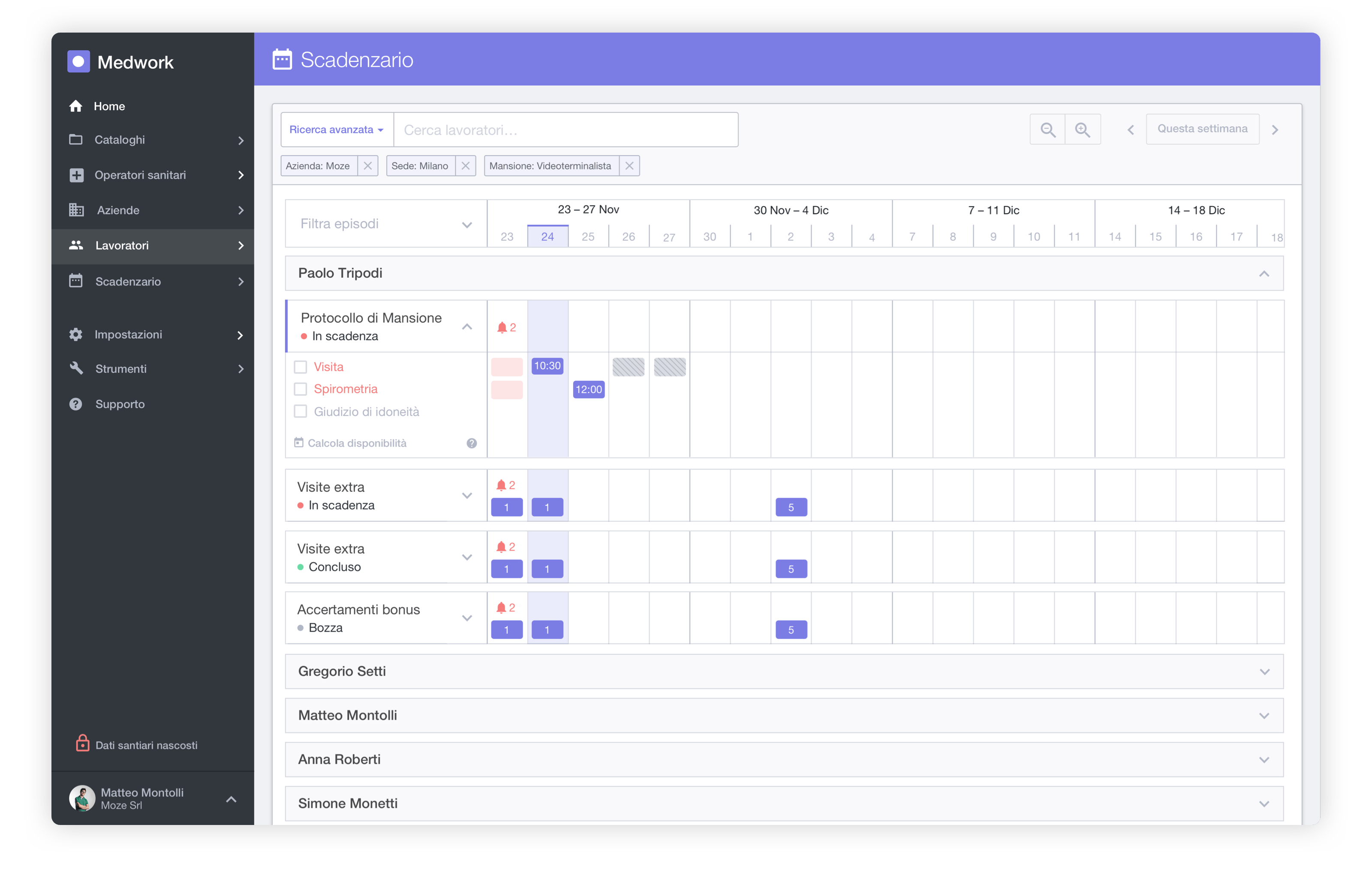Screen dimensions: 1372x873
Task: Click the Calcola disponibilità link
Action: point(350,443)
